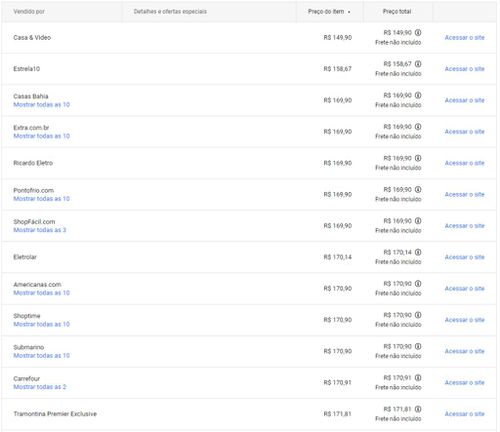Click info icon beside Eletrolar R$ 170,14 total
Image resolution: width=500 pixels, height=432 pixels.
(x=418, y=252)
